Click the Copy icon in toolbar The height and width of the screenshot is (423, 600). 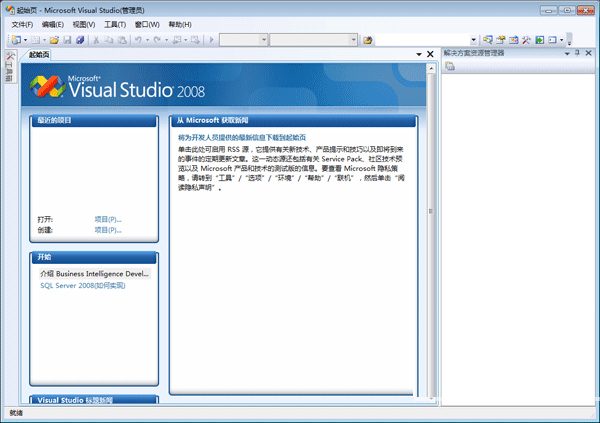click(109, 39)
